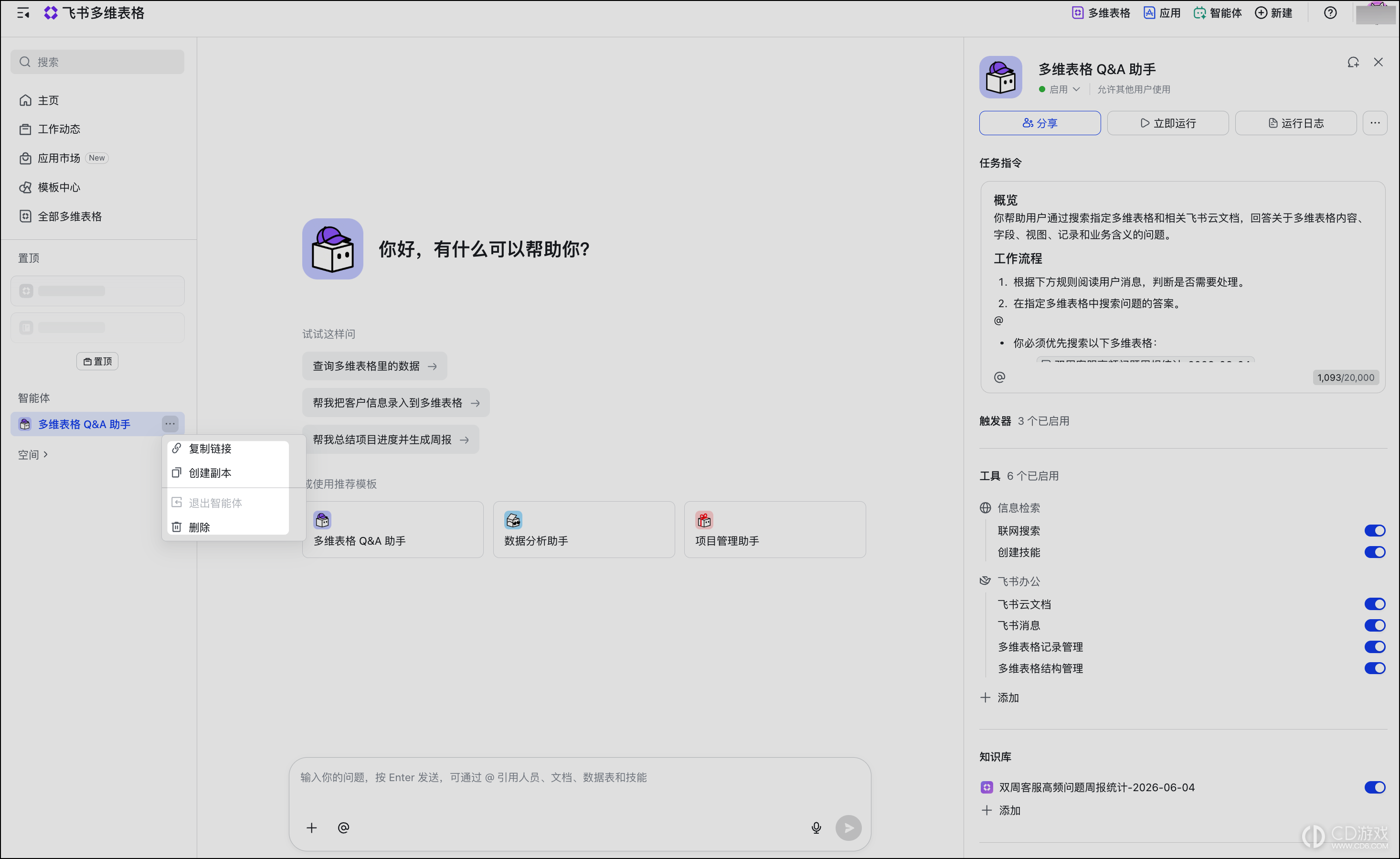Open ellipsis menu beside 多维表格 Q&A 助手 sidebar item

click(170, 424)
